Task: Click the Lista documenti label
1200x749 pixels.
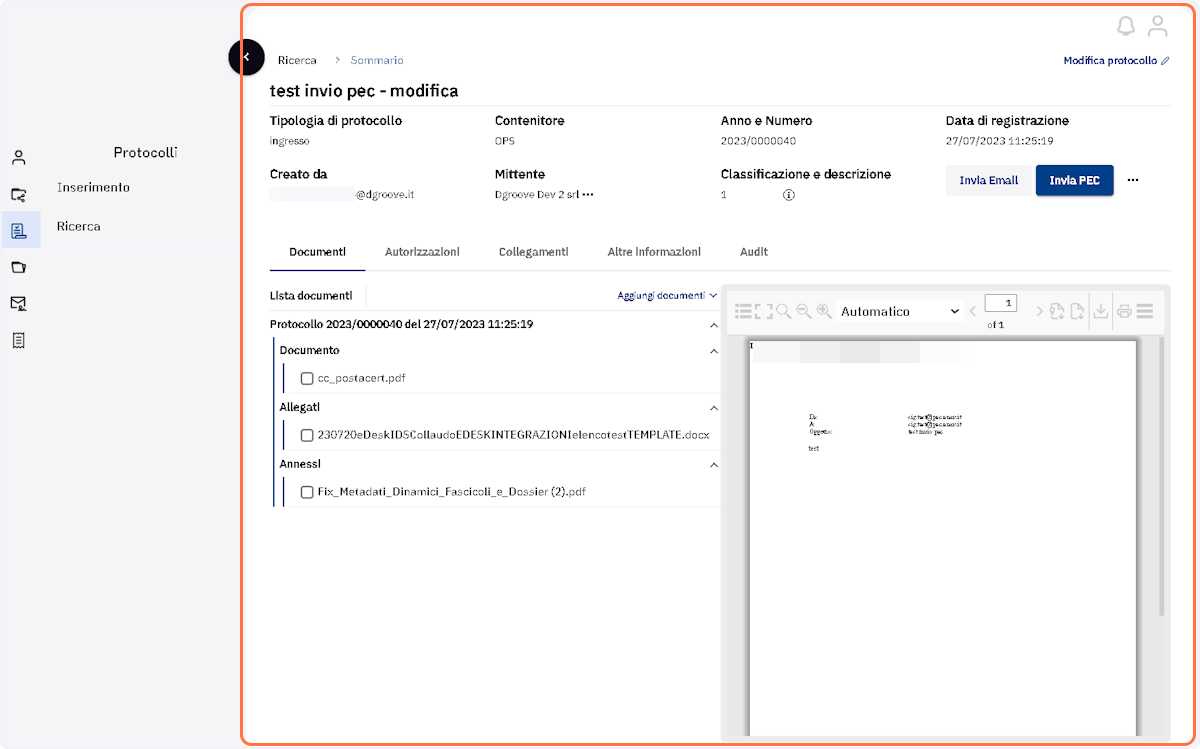Action: (x=311, y=296)
